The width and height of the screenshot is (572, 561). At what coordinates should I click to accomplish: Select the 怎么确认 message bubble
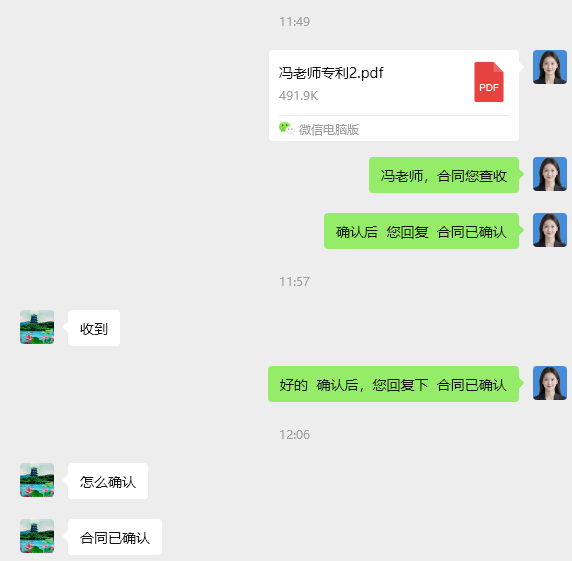pyautogui.click(x=108, y=481)
